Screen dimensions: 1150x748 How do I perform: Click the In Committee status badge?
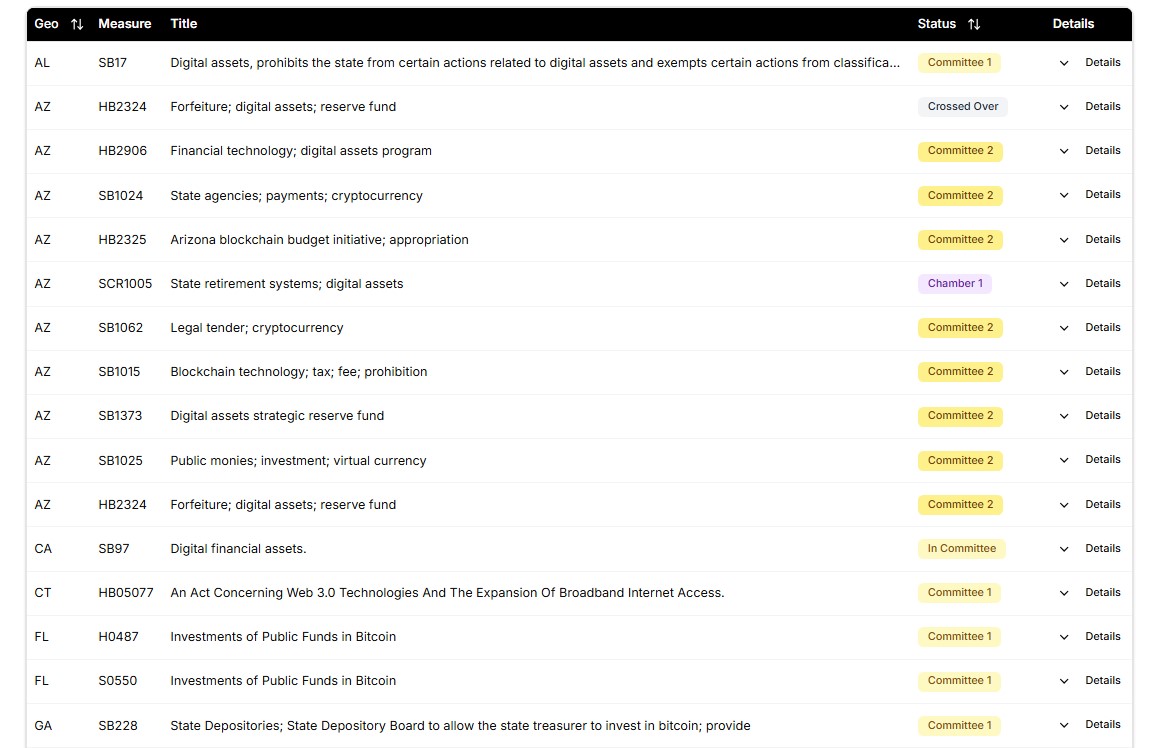point(962,548)
